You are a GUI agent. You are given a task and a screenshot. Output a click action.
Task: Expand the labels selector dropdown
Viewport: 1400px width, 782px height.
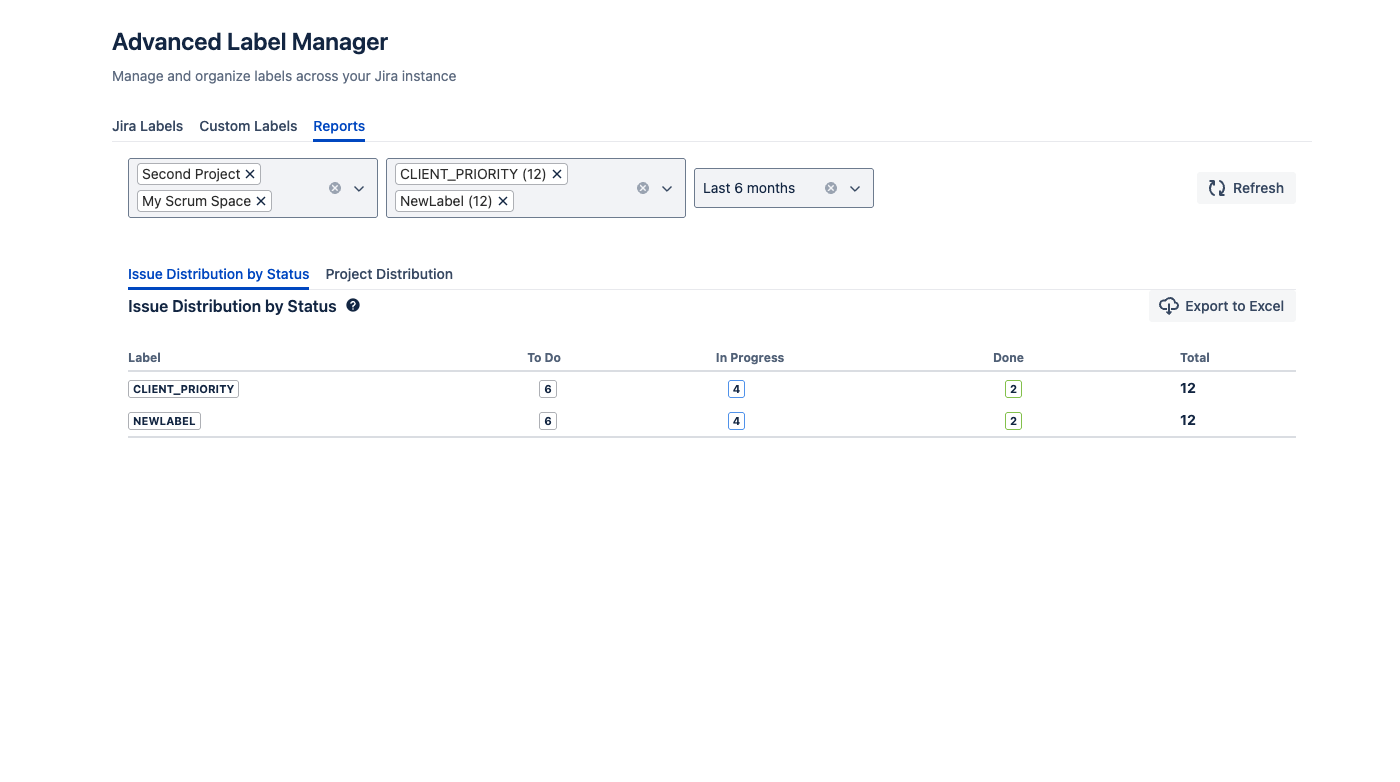coord(667,188)
